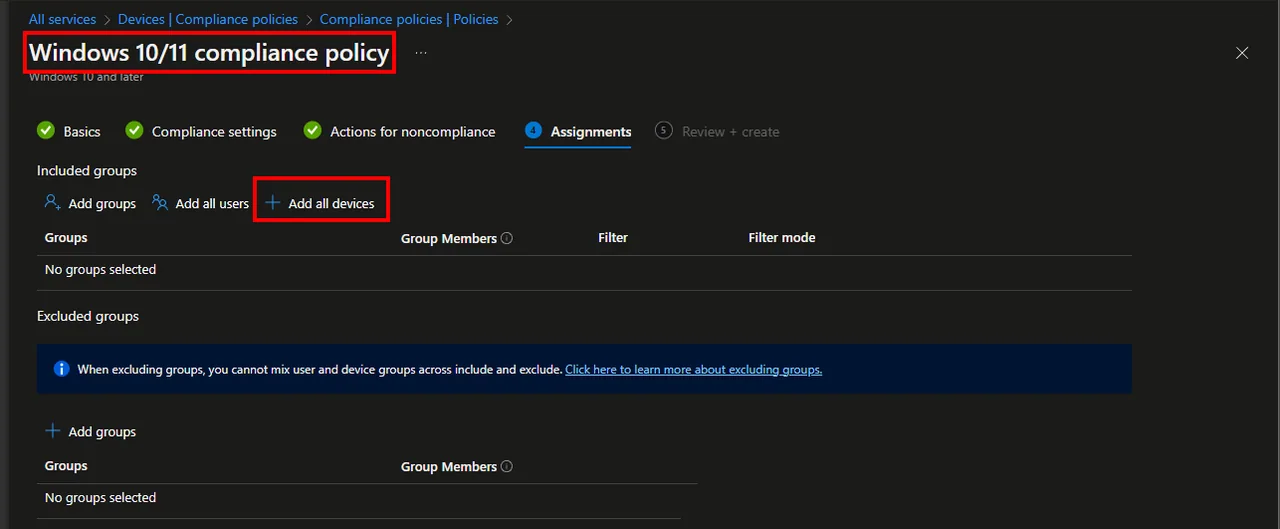Click the plus icon of excluded Add groups
Viewport: 1280px width, 529px height.
(x=53, y=431)
